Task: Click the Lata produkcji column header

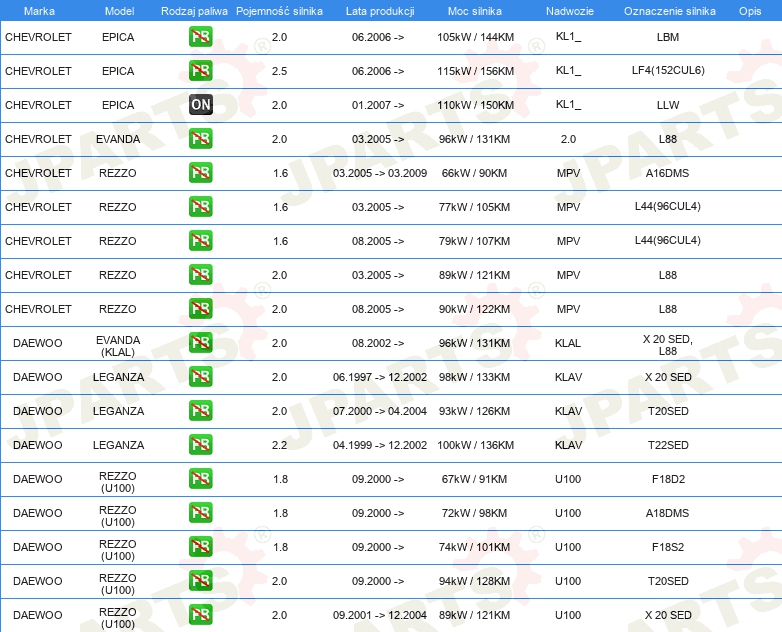Action: click(x=380, y=11)
